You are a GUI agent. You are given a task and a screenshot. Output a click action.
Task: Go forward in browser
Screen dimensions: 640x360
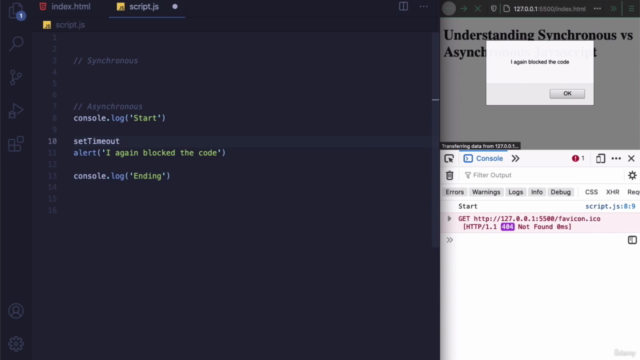(463, 9)
